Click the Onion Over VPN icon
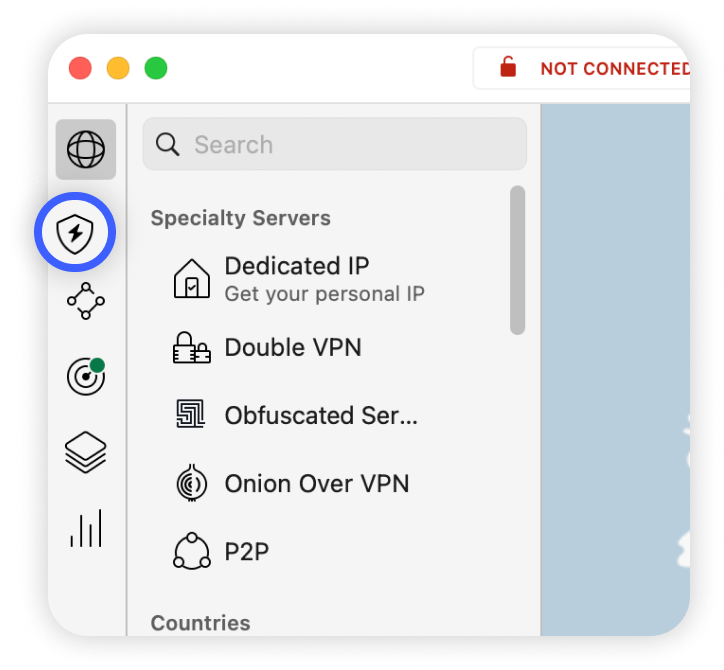Screen dimensions: 724x670 click(x=192, y=483)
